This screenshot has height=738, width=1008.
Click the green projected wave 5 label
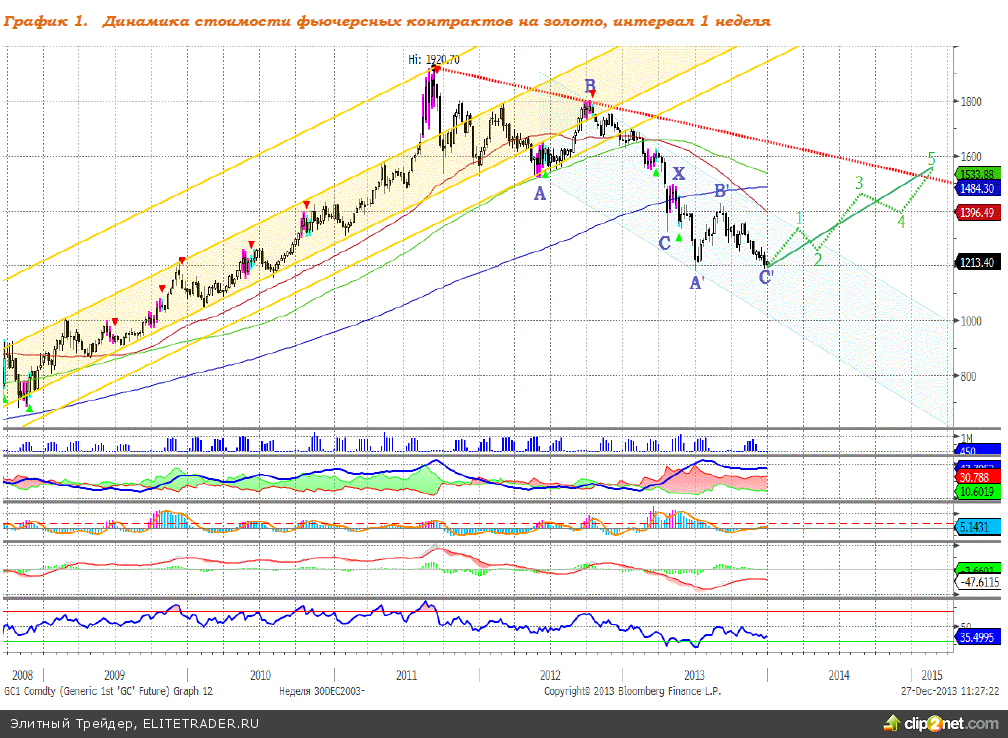pyautogui.click(x=931, y=158)
